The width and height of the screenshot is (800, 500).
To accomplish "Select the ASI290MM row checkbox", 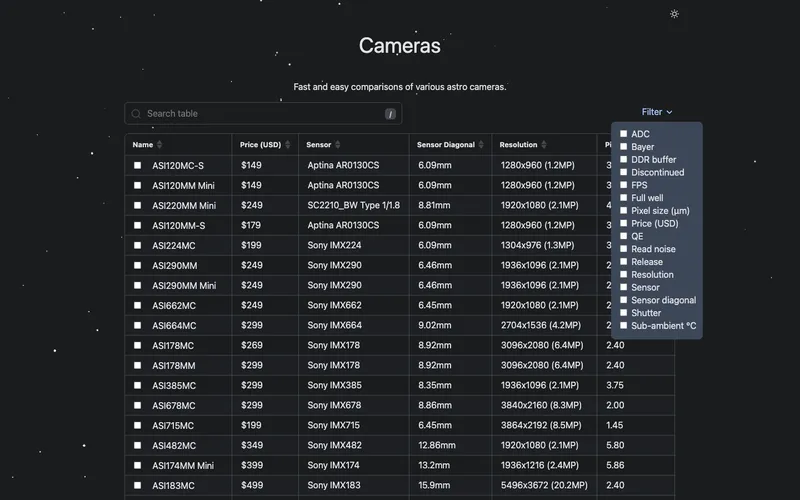I will click(137, 265).
